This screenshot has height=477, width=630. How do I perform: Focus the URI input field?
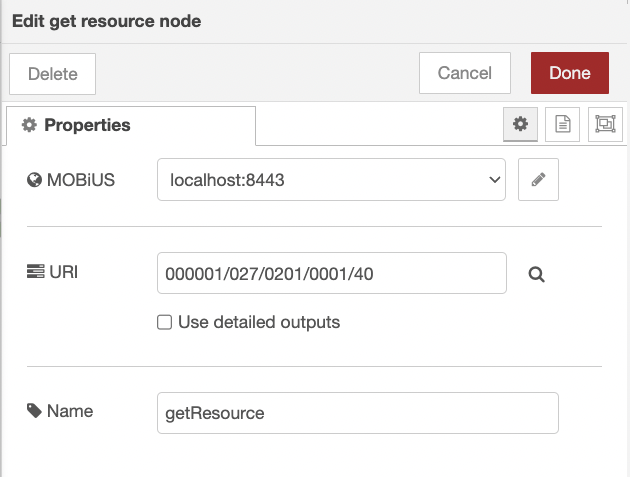(x=331, y=273)
